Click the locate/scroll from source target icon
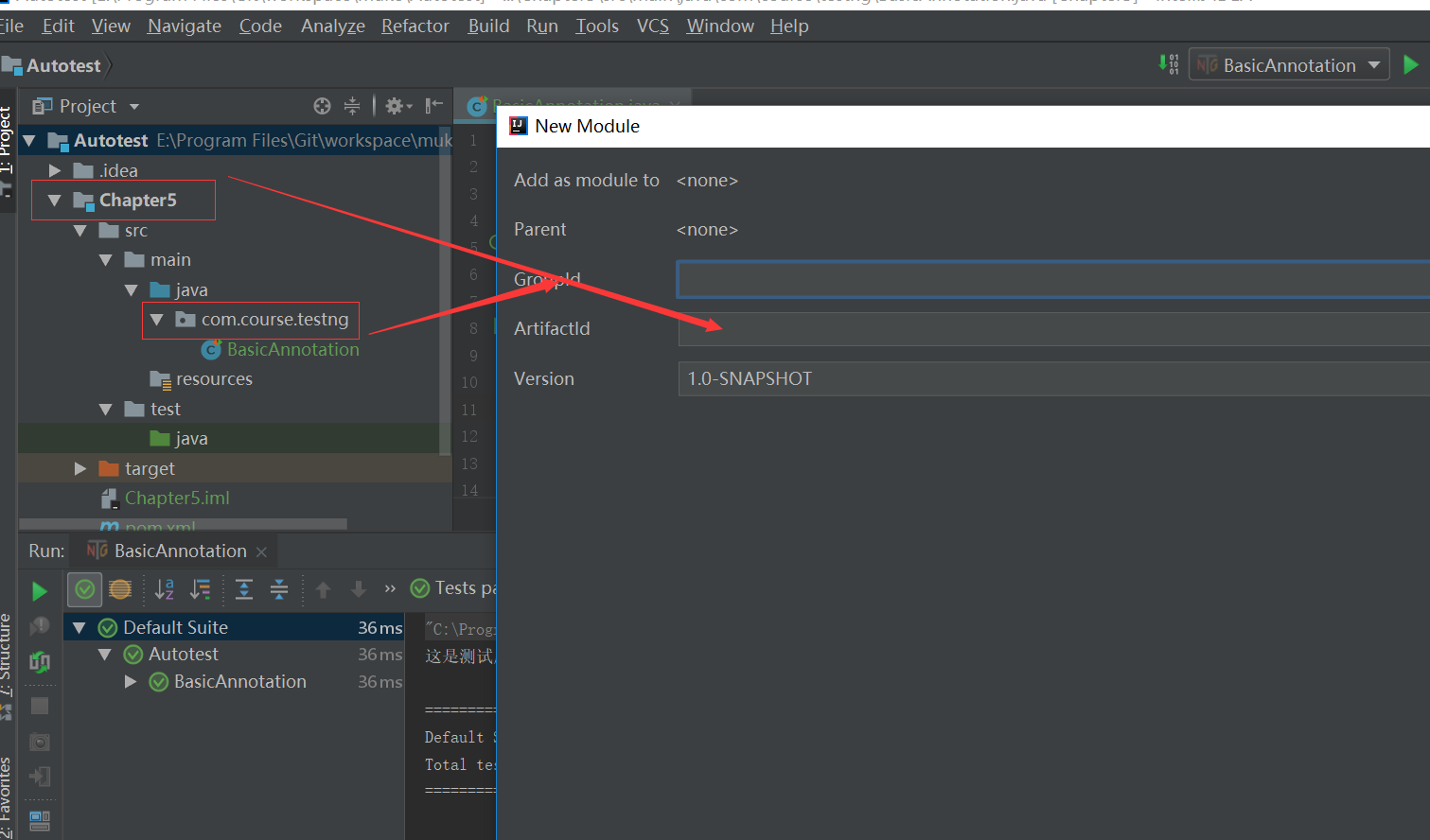1430x840 pixels. pos(323,106)
